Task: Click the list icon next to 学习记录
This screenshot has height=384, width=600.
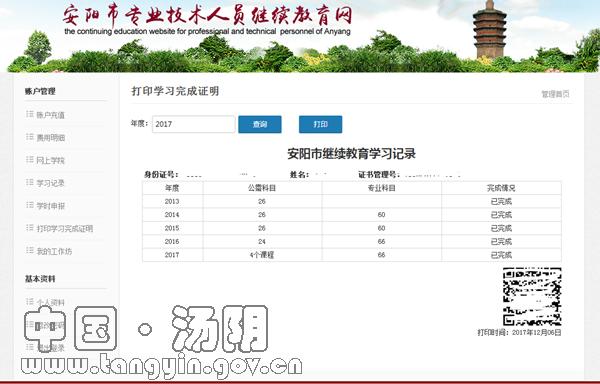Action: coord(29,182)
